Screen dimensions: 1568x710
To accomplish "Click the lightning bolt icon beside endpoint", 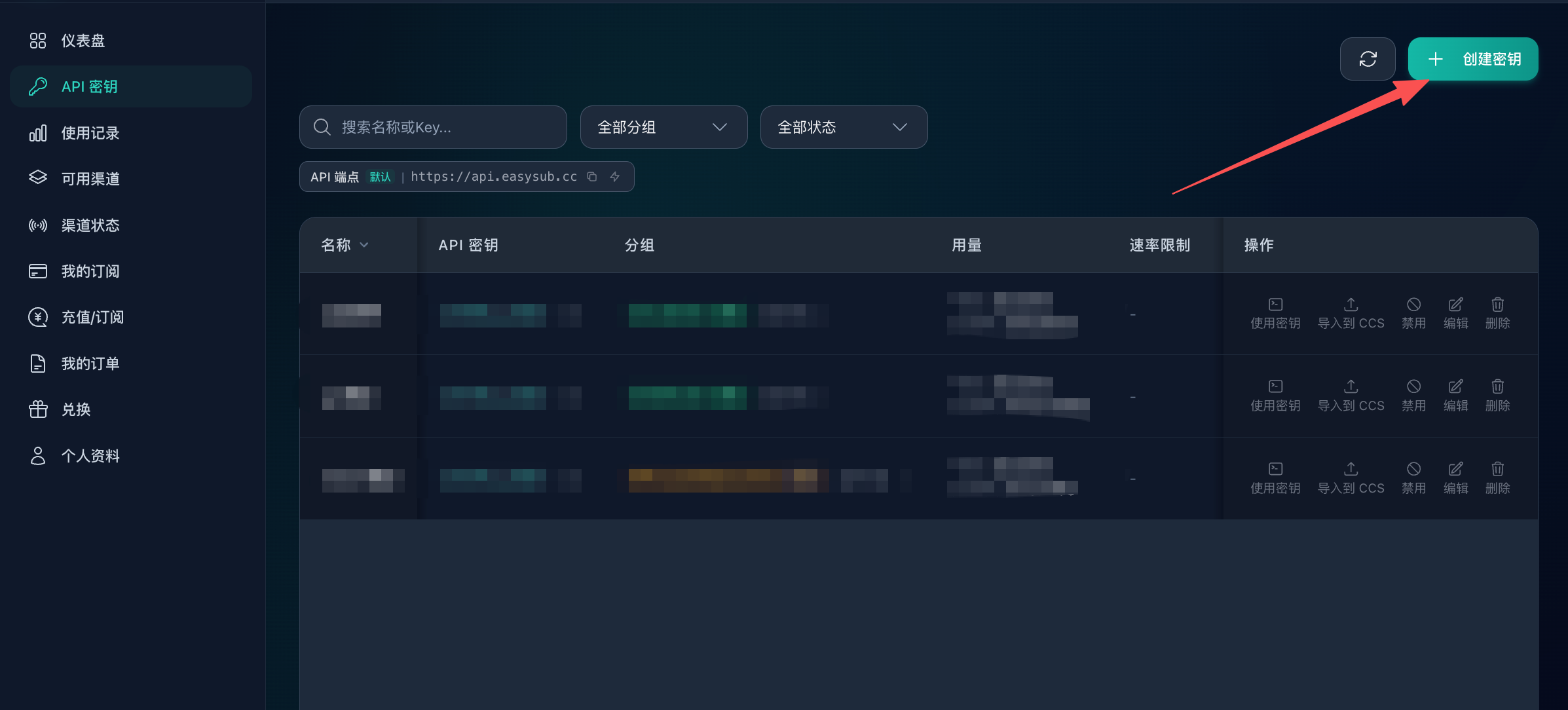I will point(615,177).
